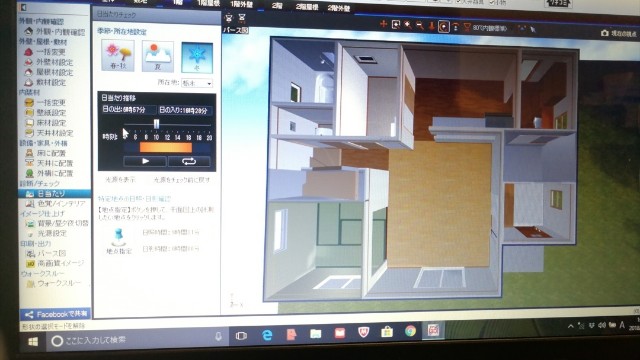Screen dimensions: 640x360
Task: Click the red move-cross view icon
Action: click(383, 24)
